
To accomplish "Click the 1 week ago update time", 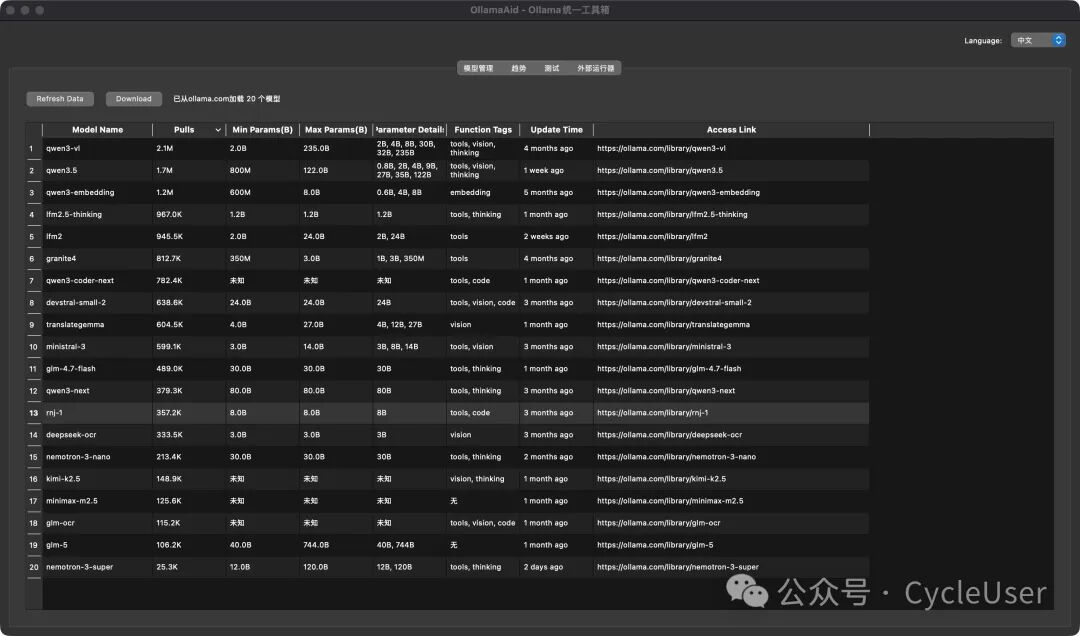I will 543,170.
